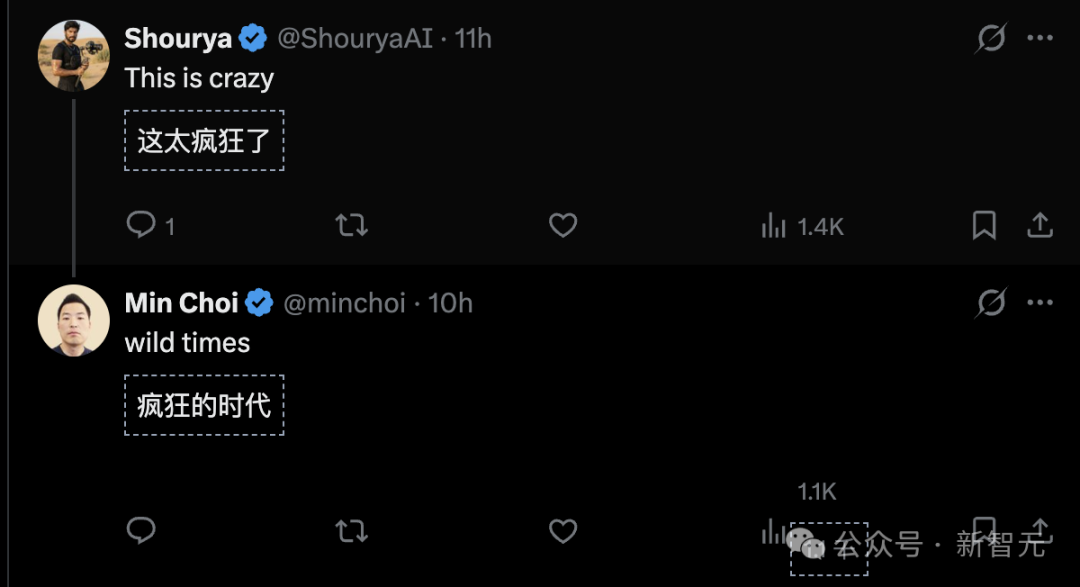Viewport: 1080px width, 587px height.
Task: Bookmark Shourya's tweet
Action: pyautogui.click(x=984, y=225)
